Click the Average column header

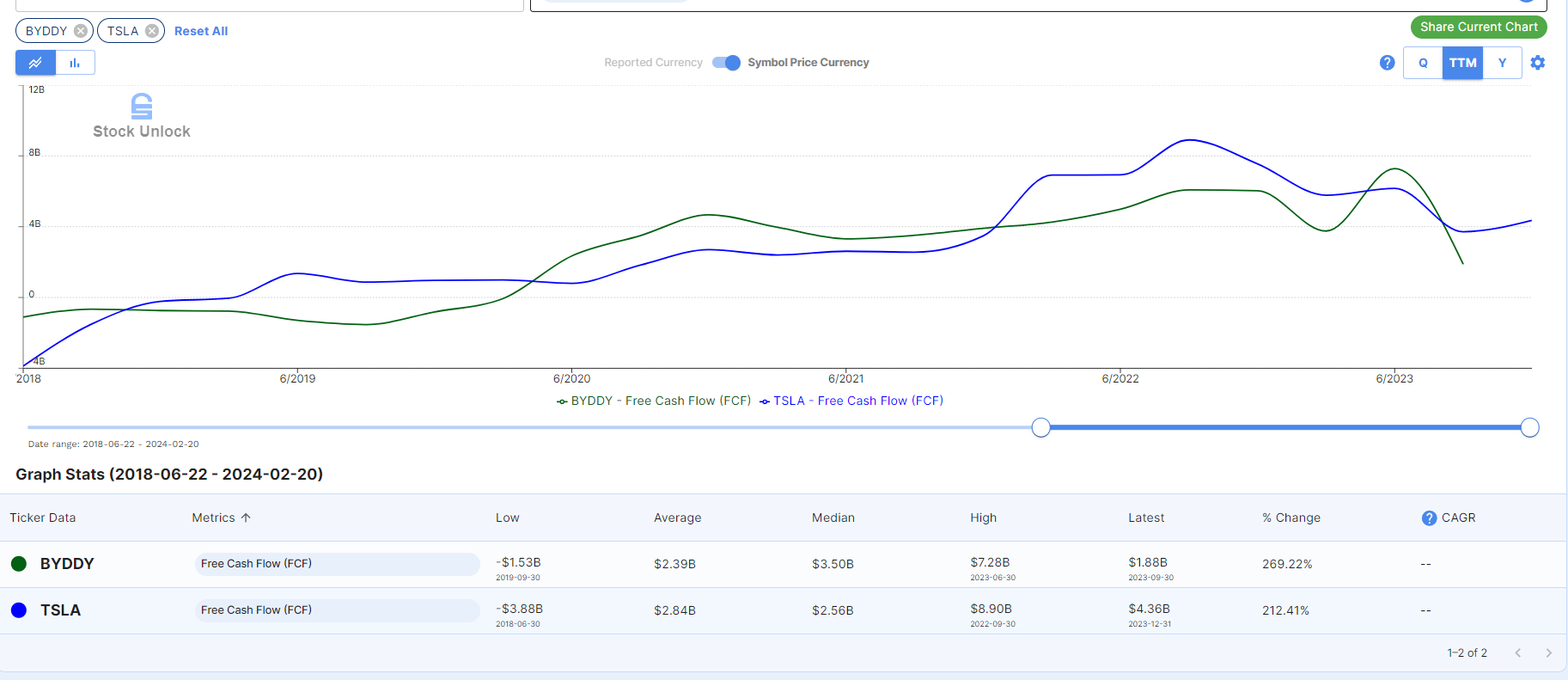click(677, 518)
